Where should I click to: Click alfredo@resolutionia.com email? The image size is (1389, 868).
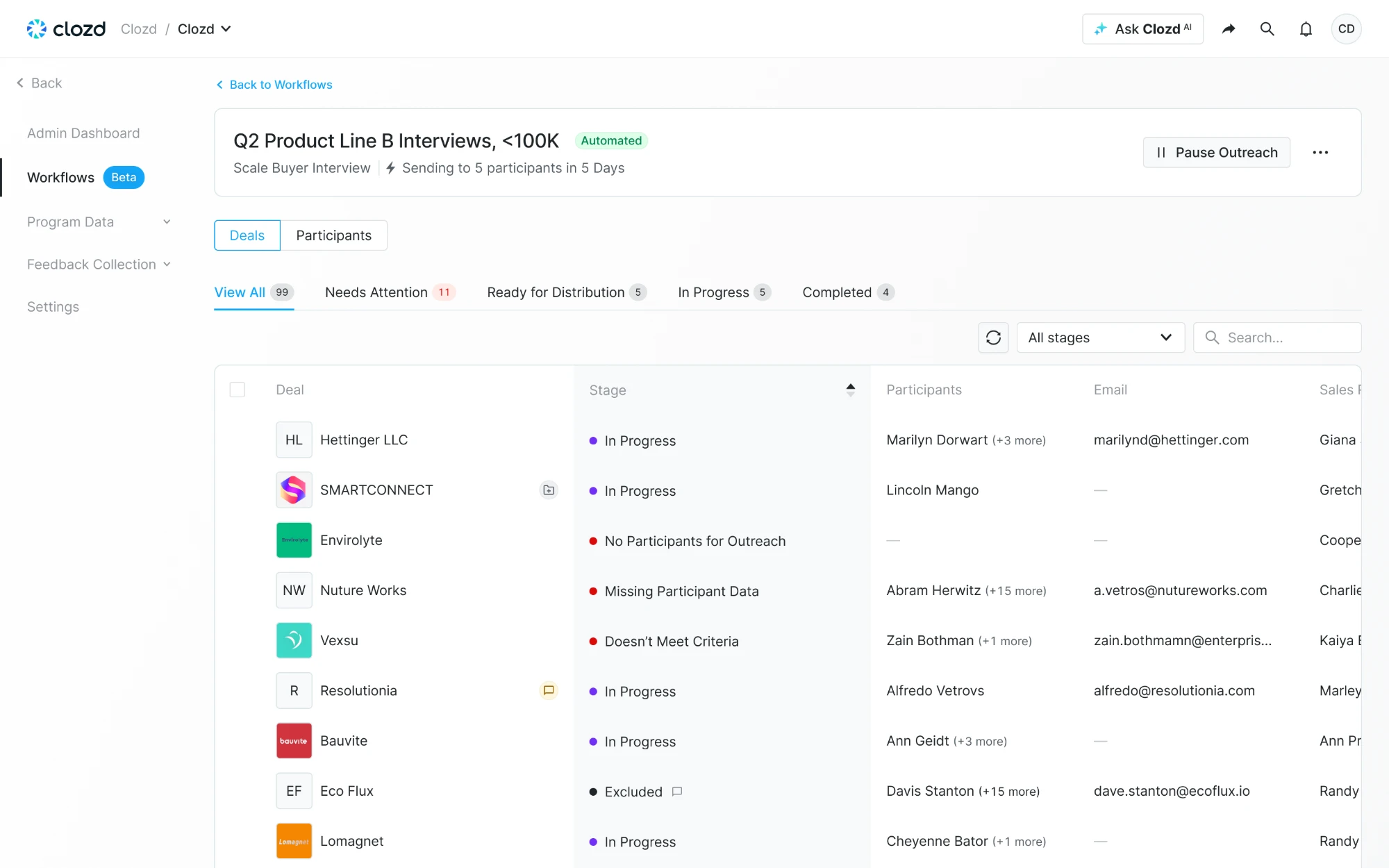pos(1174,690)
